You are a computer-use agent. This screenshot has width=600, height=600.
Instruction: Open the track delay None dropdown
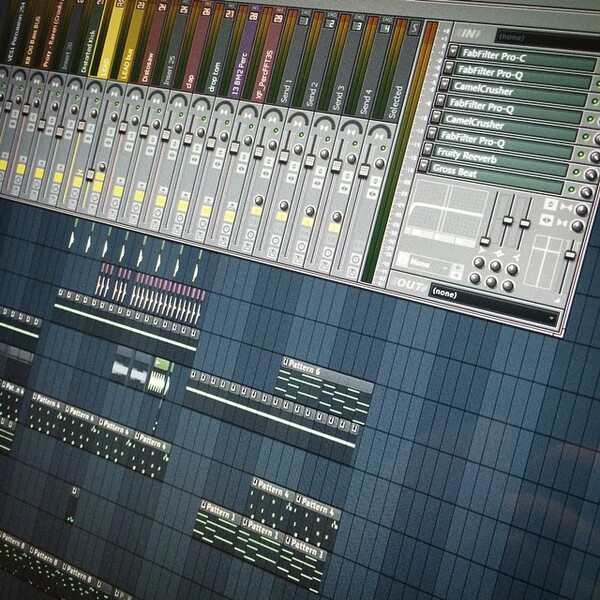(x=429, y=264)
